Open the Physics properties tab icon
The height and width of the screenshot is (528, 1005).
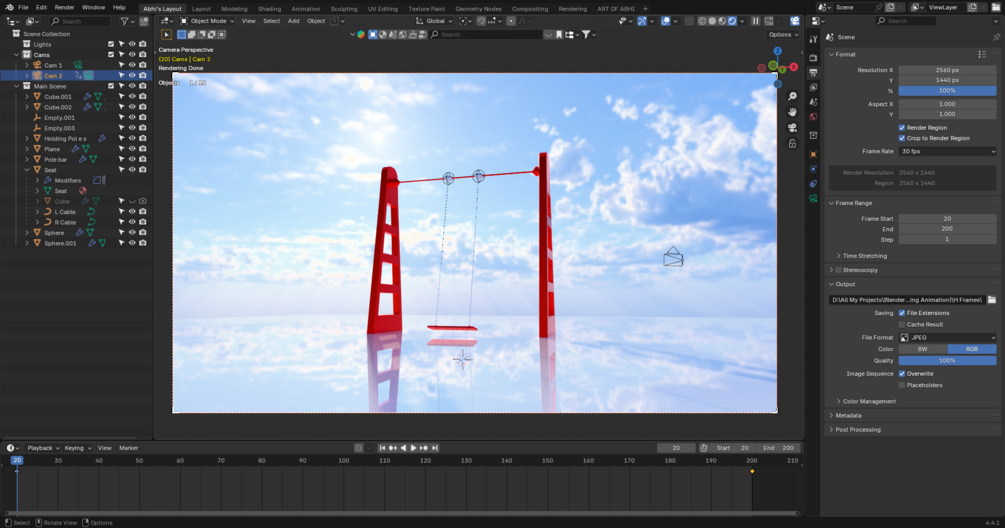(x=813, y=169)
